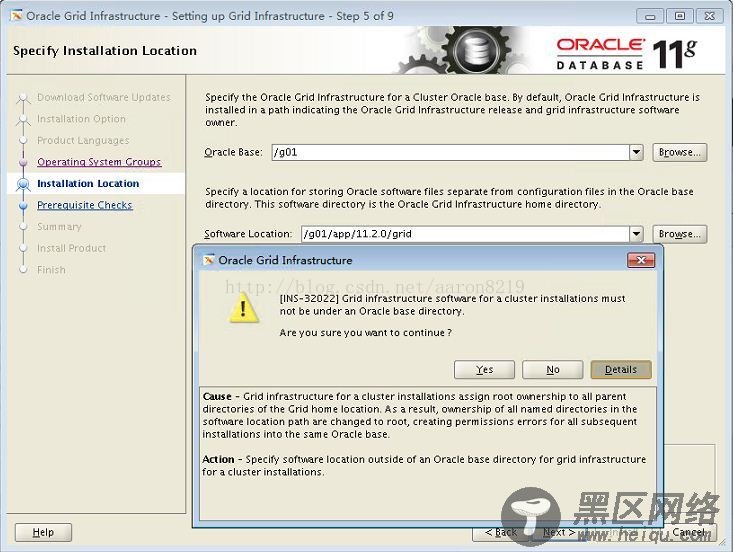Image resolution: width=733 pixels, height=552 pixels.
Task: Click the Download Software Updates step
Action: pos(104,97)
